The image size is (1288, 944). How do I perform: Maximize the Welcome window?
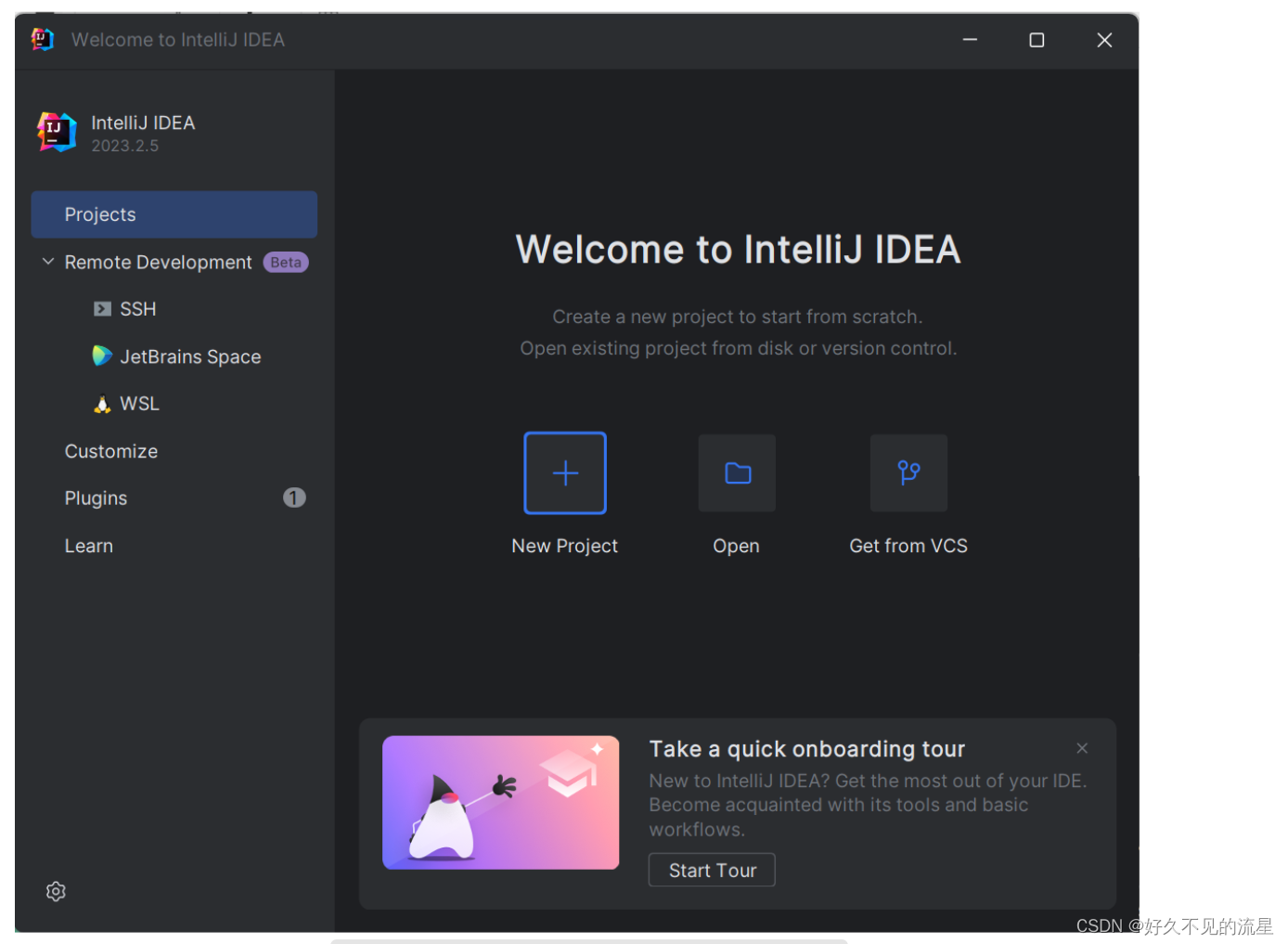tap(1037, 40)
